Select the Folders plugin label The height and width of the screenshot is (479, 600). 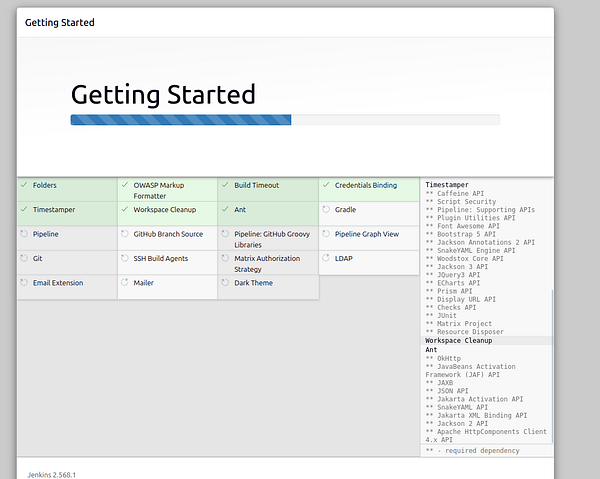(x=45, y=185)
